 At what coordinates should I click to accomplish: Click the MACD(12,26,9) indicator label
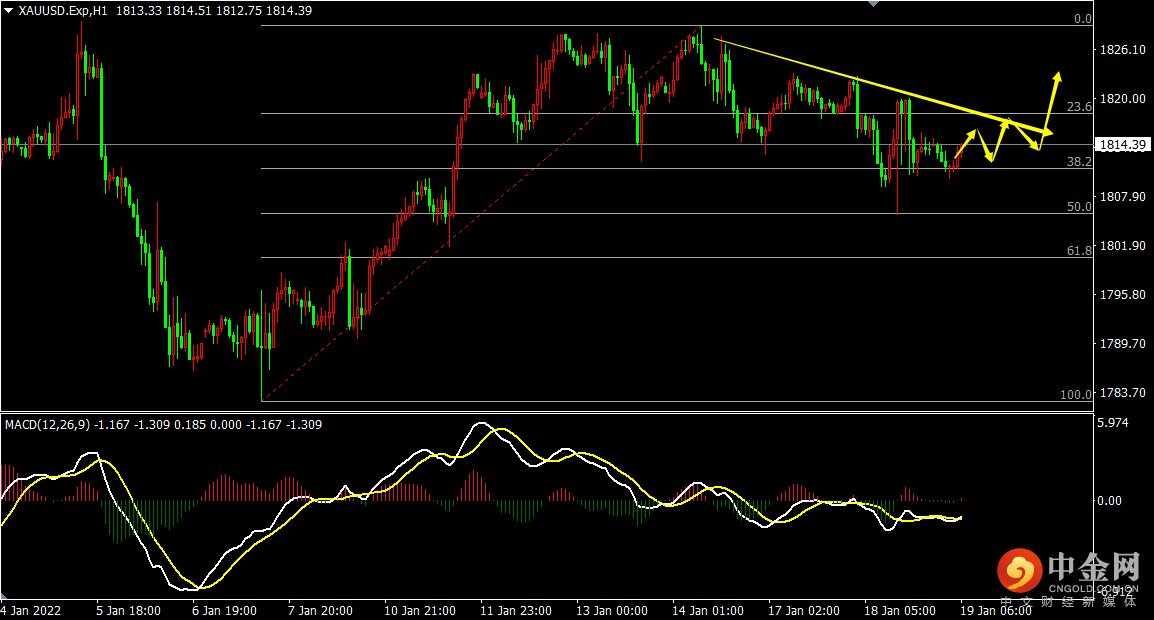click(48, 425)
